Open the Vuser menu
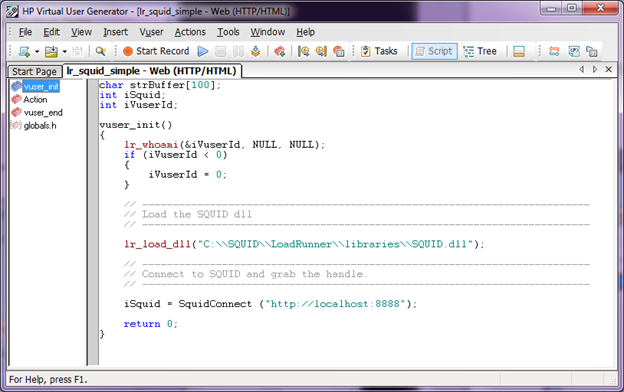 click(x=151, y=32)
